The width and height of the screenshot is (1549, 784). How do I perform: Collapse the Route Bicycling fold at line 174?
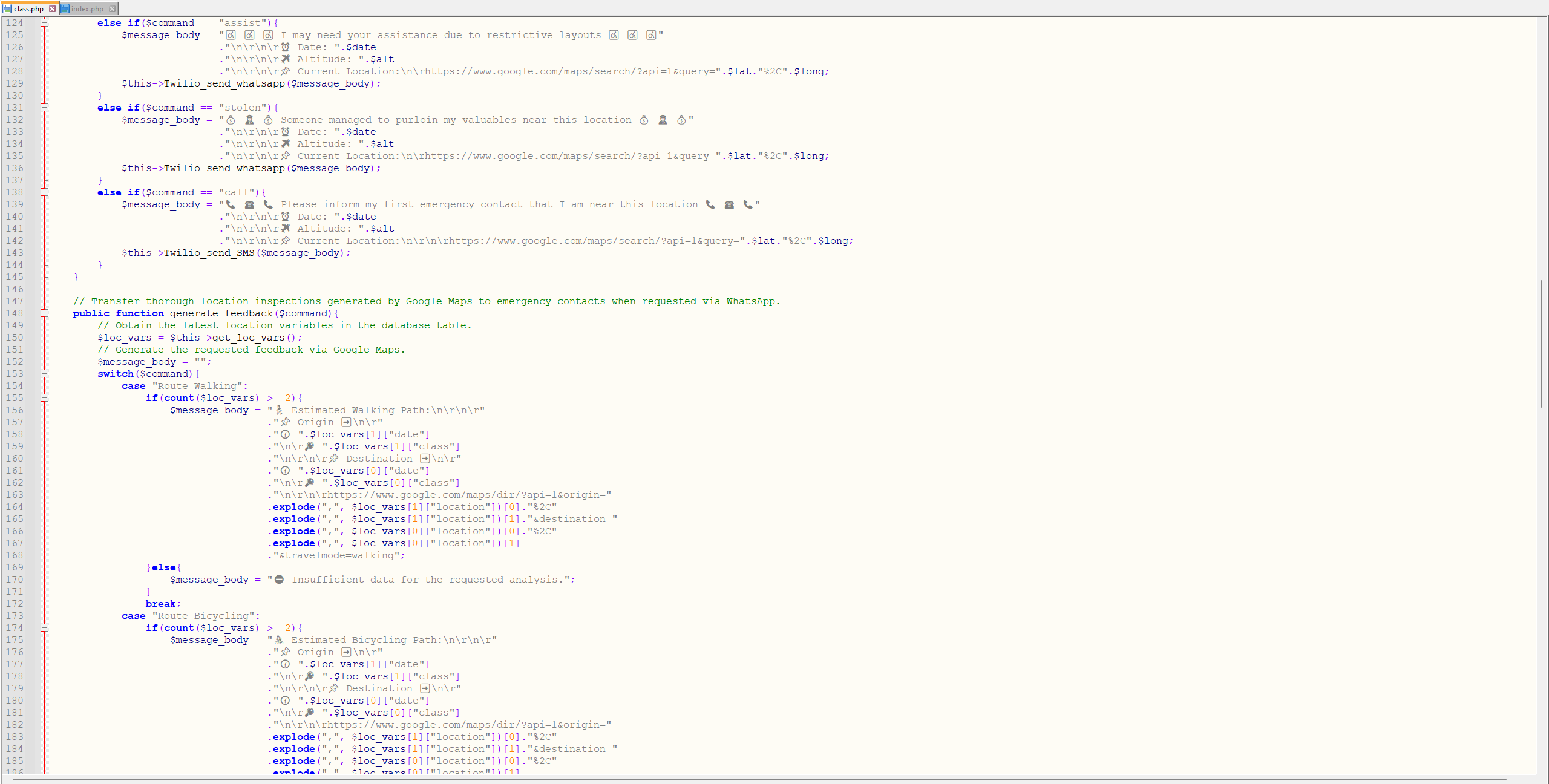(45, 627)
